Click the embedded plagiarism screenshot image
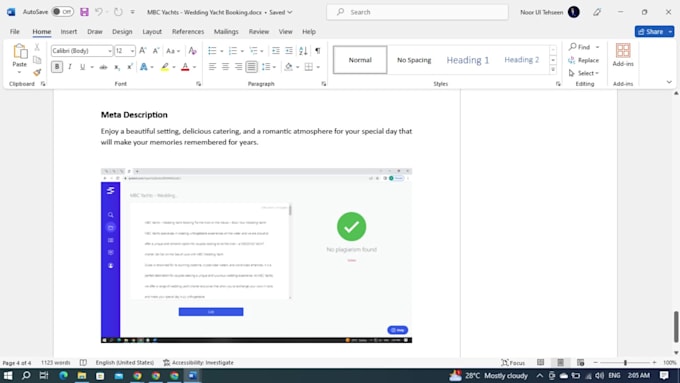 (256, 255)
